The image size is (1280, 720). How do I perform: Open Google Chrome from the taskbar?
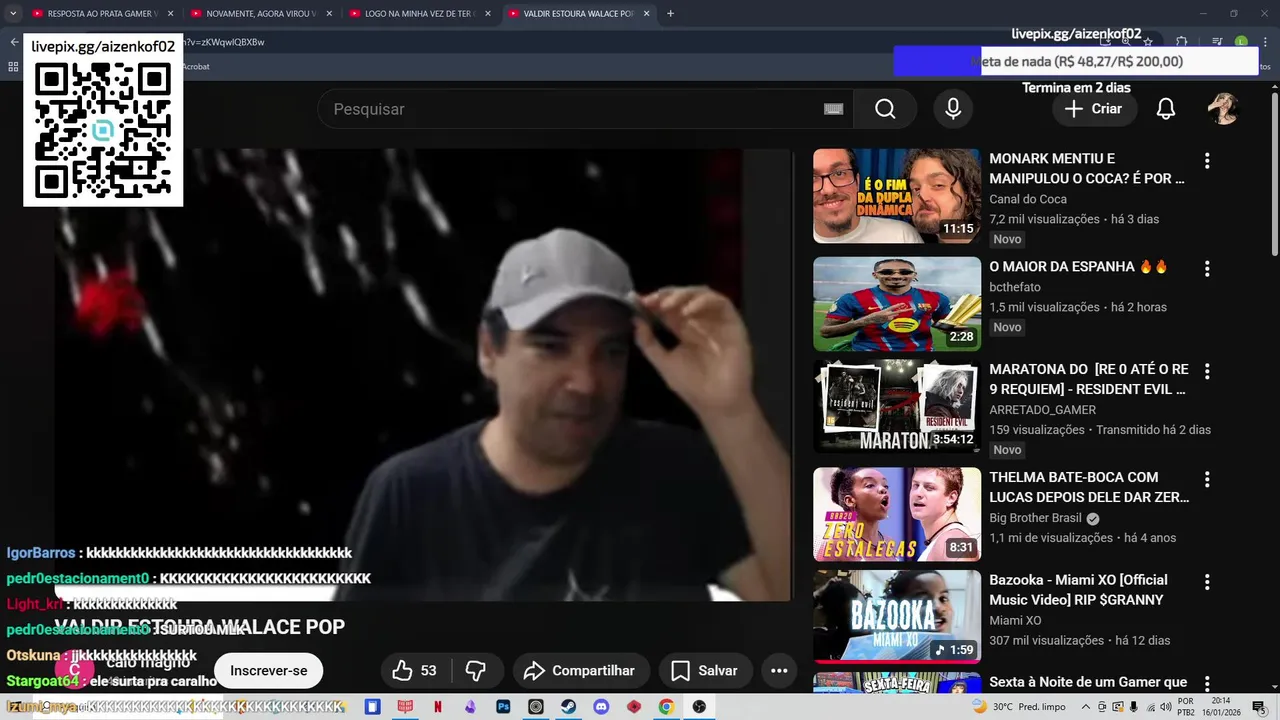point(666,707)
